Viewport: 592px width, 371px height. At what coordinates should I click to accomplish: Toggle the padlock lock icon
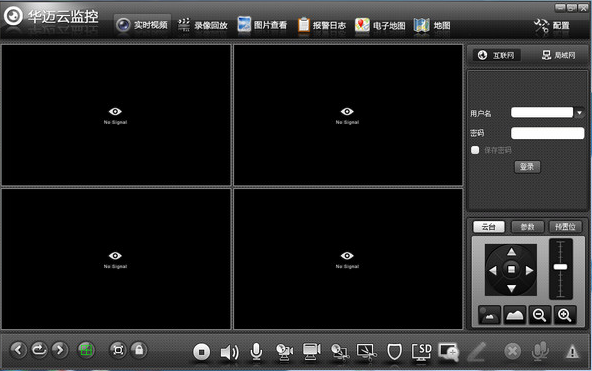pyautogui.click(x=139, y=350)
